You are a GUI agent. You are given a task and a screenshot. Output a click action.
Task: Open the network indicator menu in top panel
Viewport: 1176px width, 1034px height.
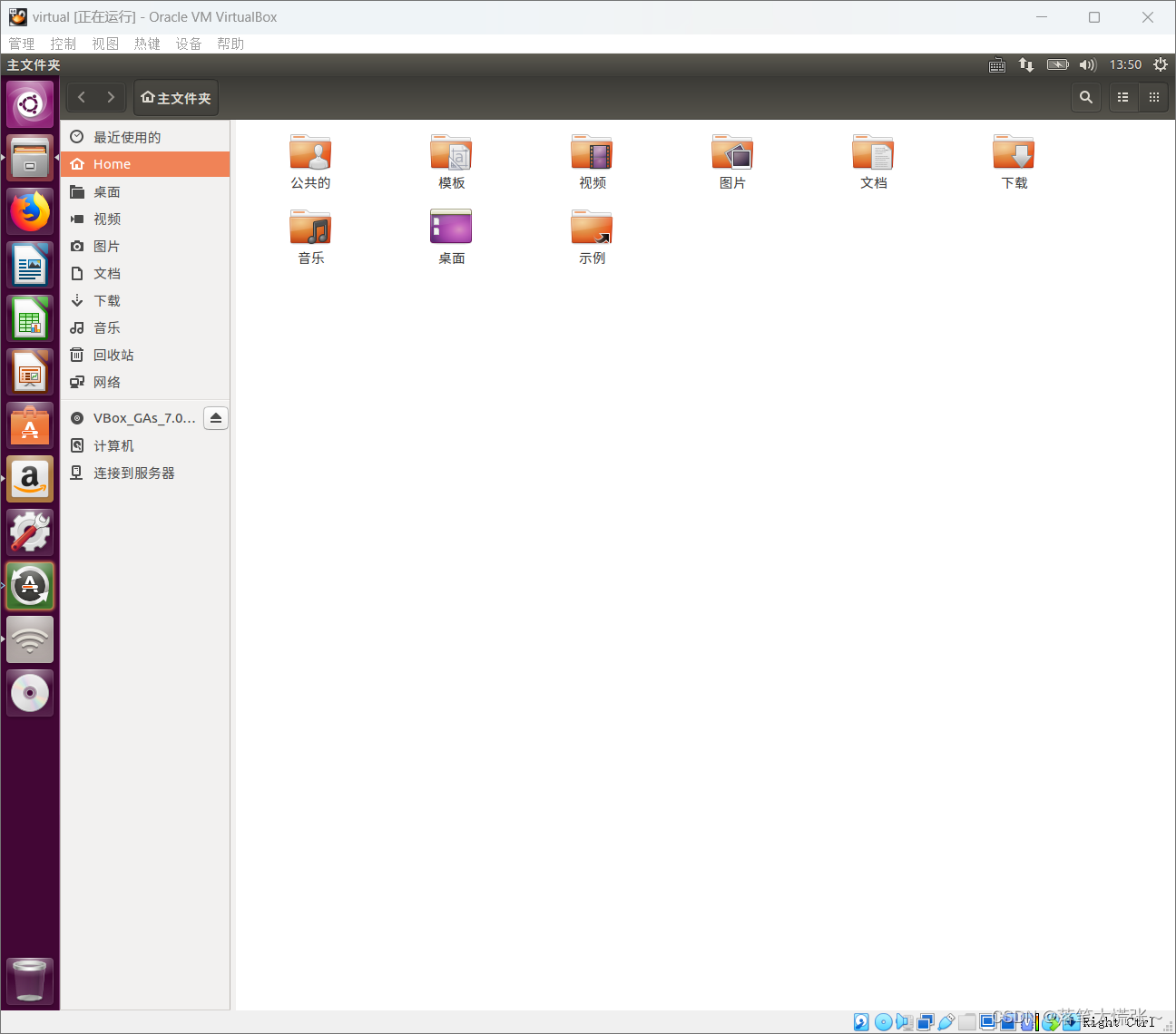click(x=1026, y=64)
